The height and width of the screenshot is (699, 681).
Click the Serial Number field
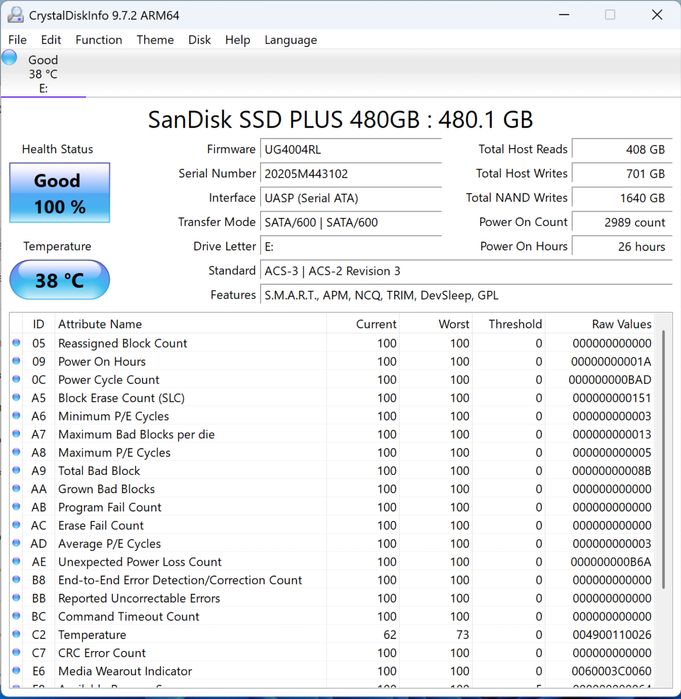tap(350, 174)
